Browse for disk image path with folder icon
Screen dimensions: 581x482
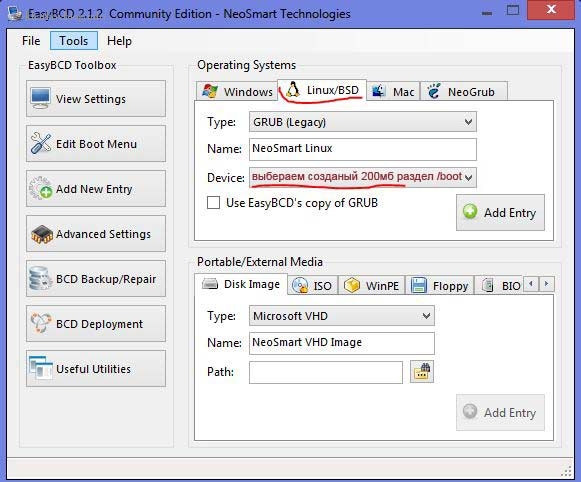point(422,372)
